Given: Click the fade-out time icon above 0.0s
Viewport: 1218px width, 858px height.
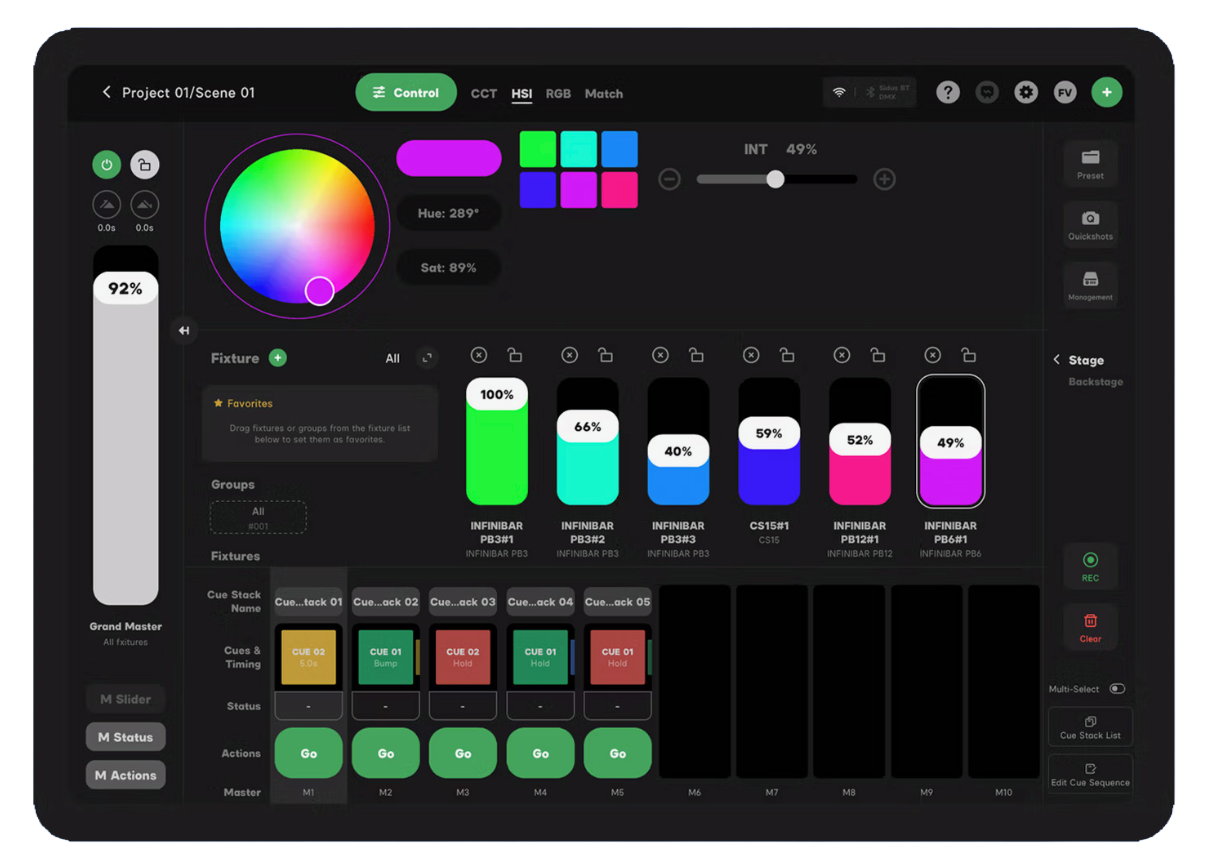Looking at the screenshot, I should point(145,204).
